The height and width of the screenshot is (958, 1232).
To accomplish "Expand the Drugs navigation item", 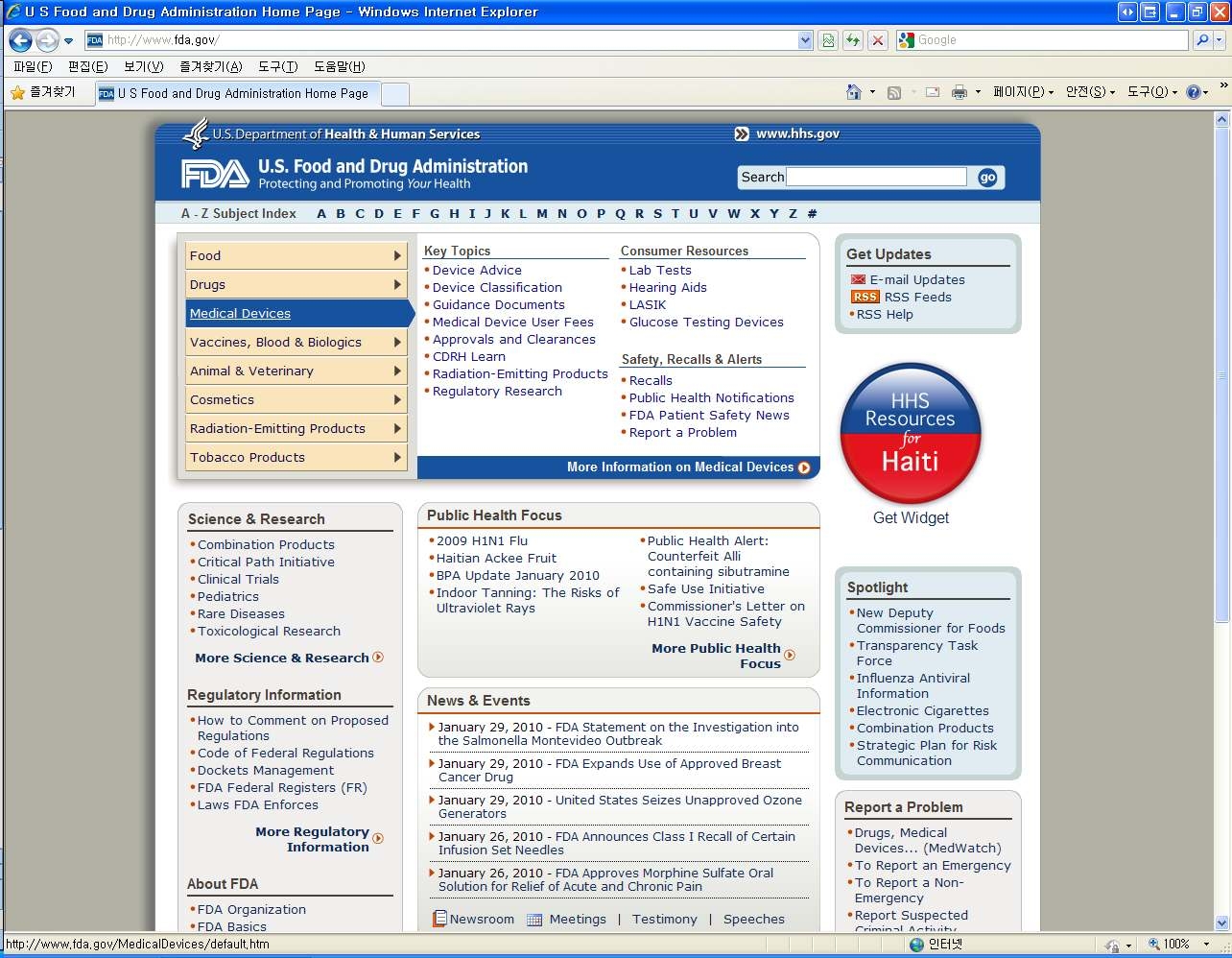I will pos(296,284).
